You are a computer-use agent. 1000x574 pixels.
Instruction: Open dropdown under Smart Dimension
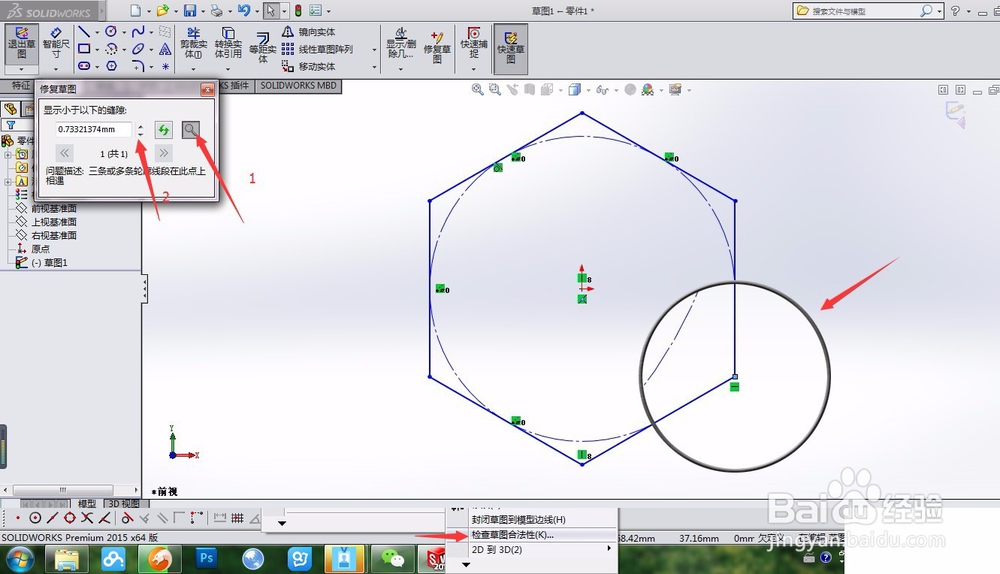tap(55, 69)
